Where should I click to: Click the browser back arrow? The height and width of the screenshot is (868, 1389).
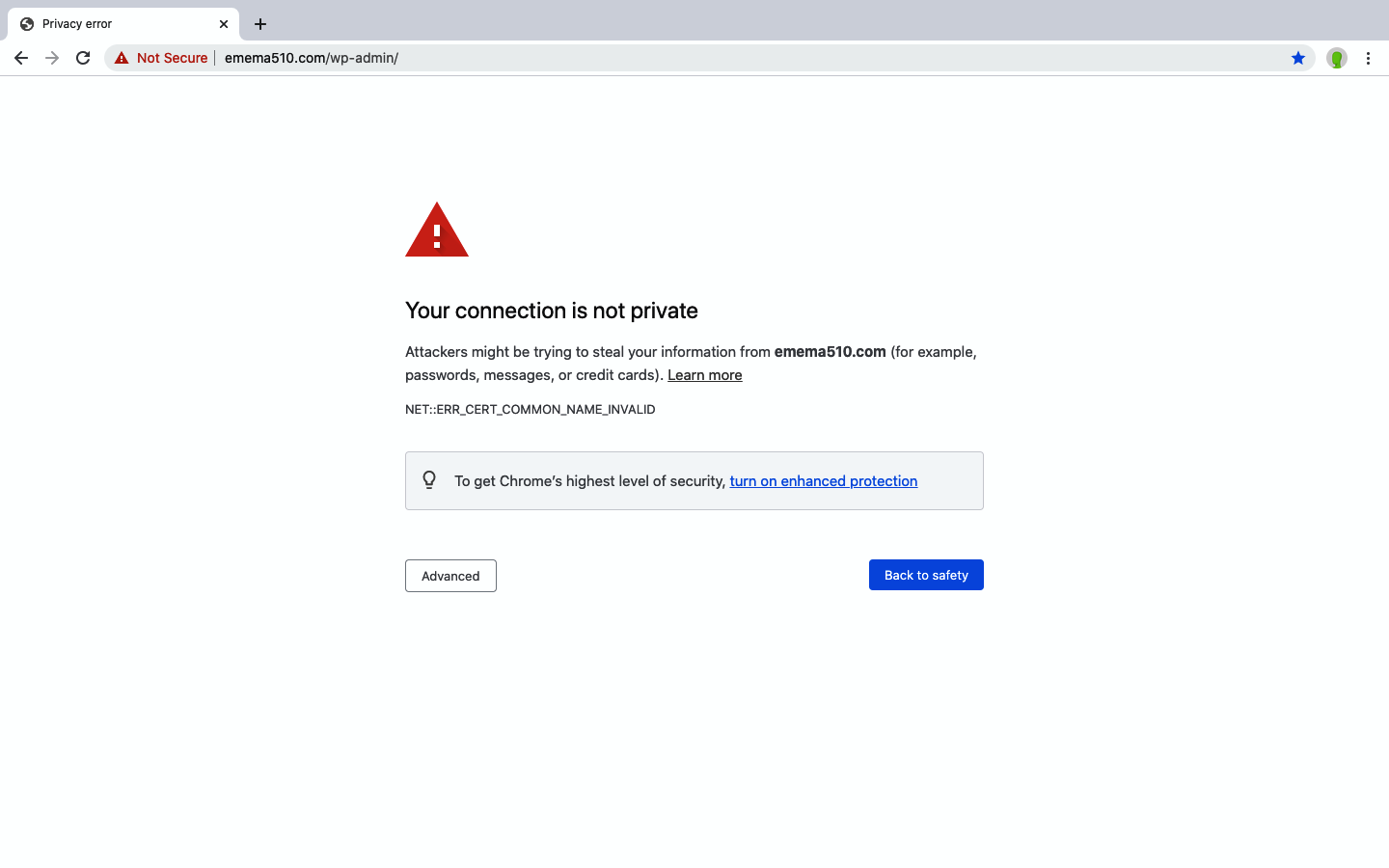point(21,58)
